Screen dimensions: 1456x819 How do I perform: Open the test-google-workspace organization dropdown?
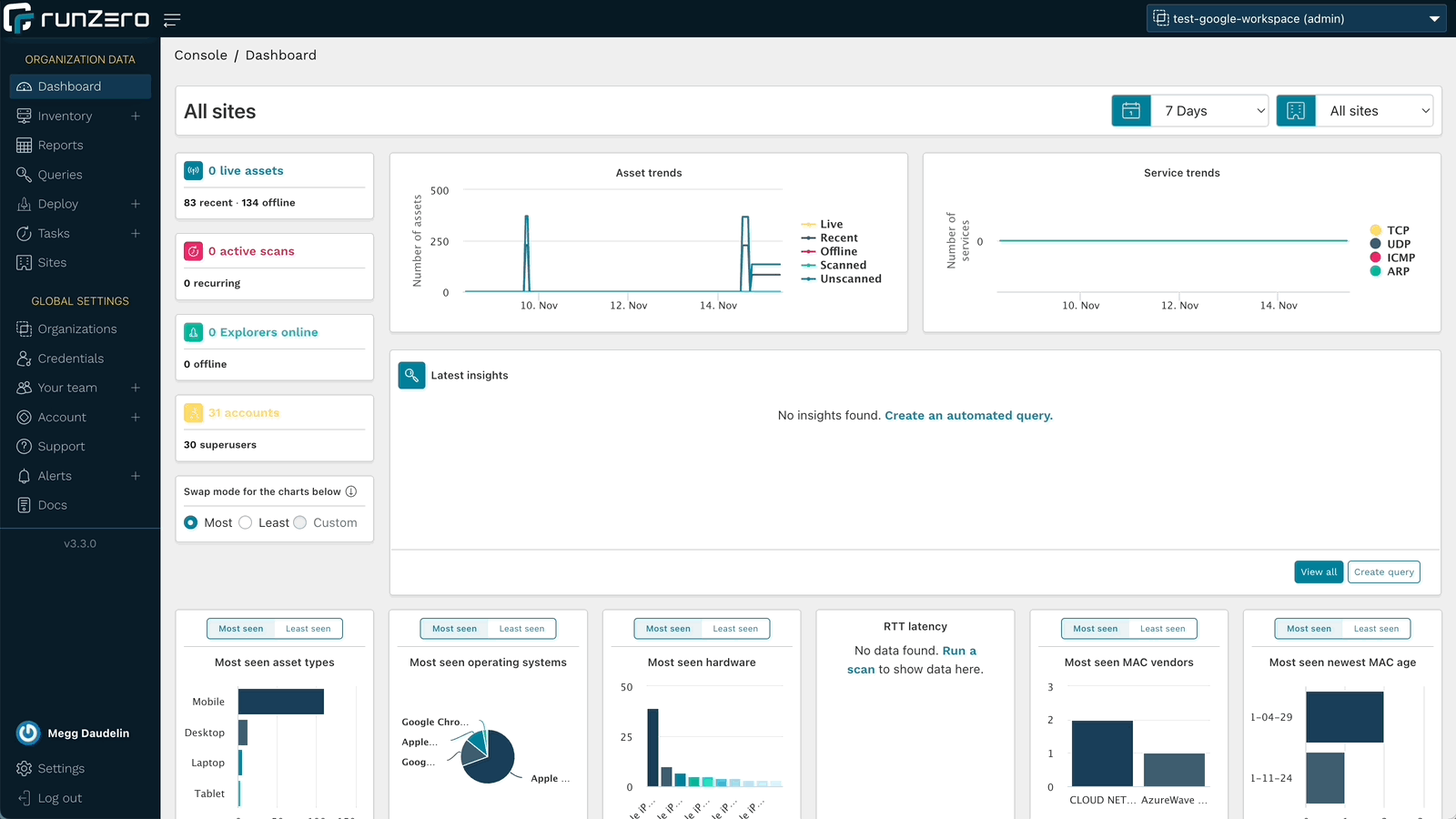(x=1297, y=18)
